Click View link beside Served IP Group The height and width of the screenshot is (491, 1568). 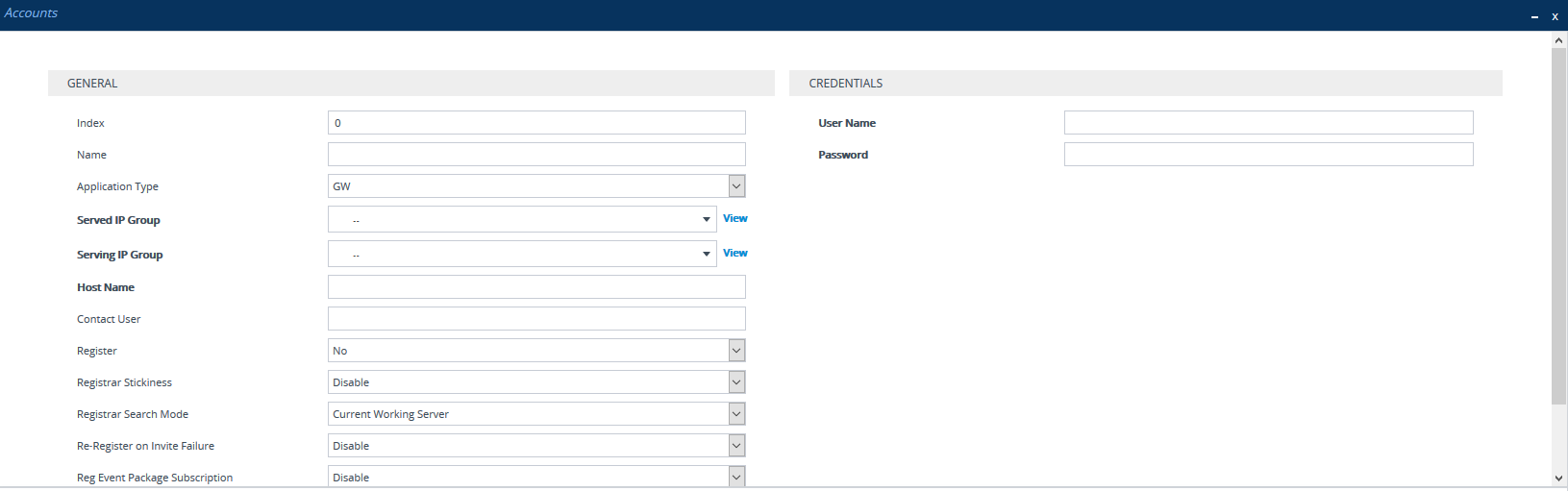pos(735,219)
